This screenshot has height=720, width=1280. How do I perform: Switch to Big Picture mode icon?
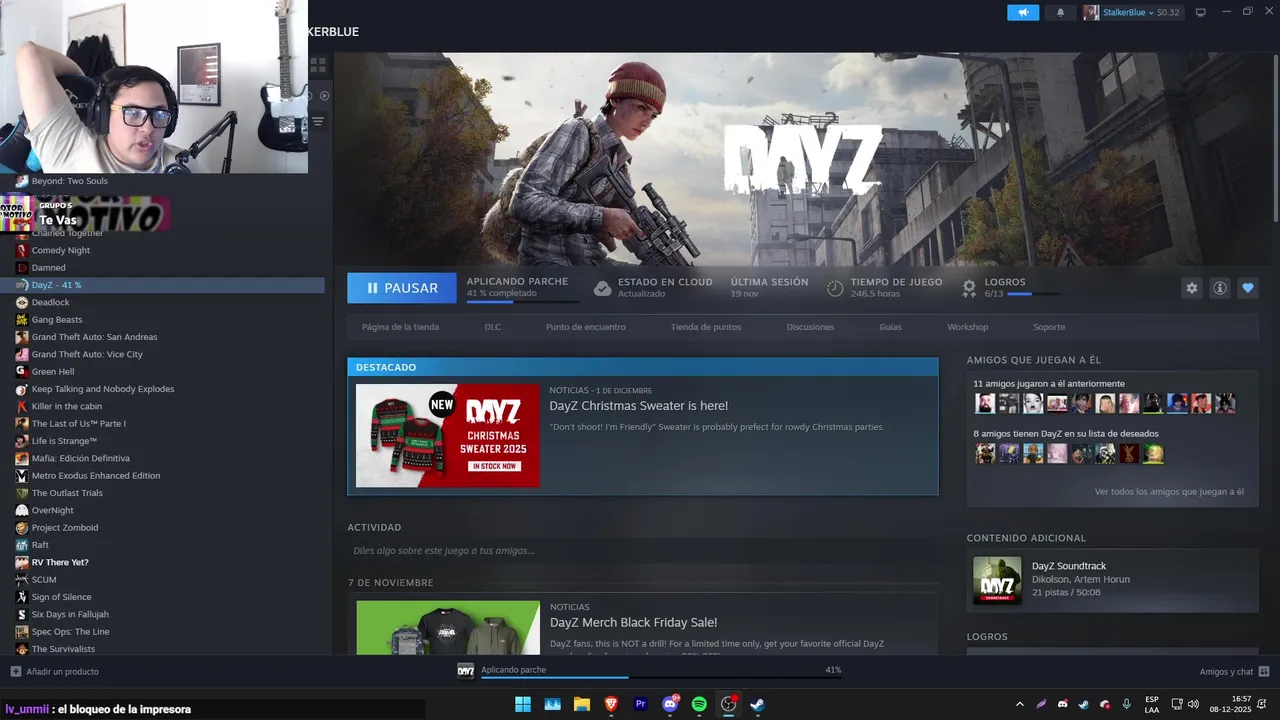[x=1201, y=12]
